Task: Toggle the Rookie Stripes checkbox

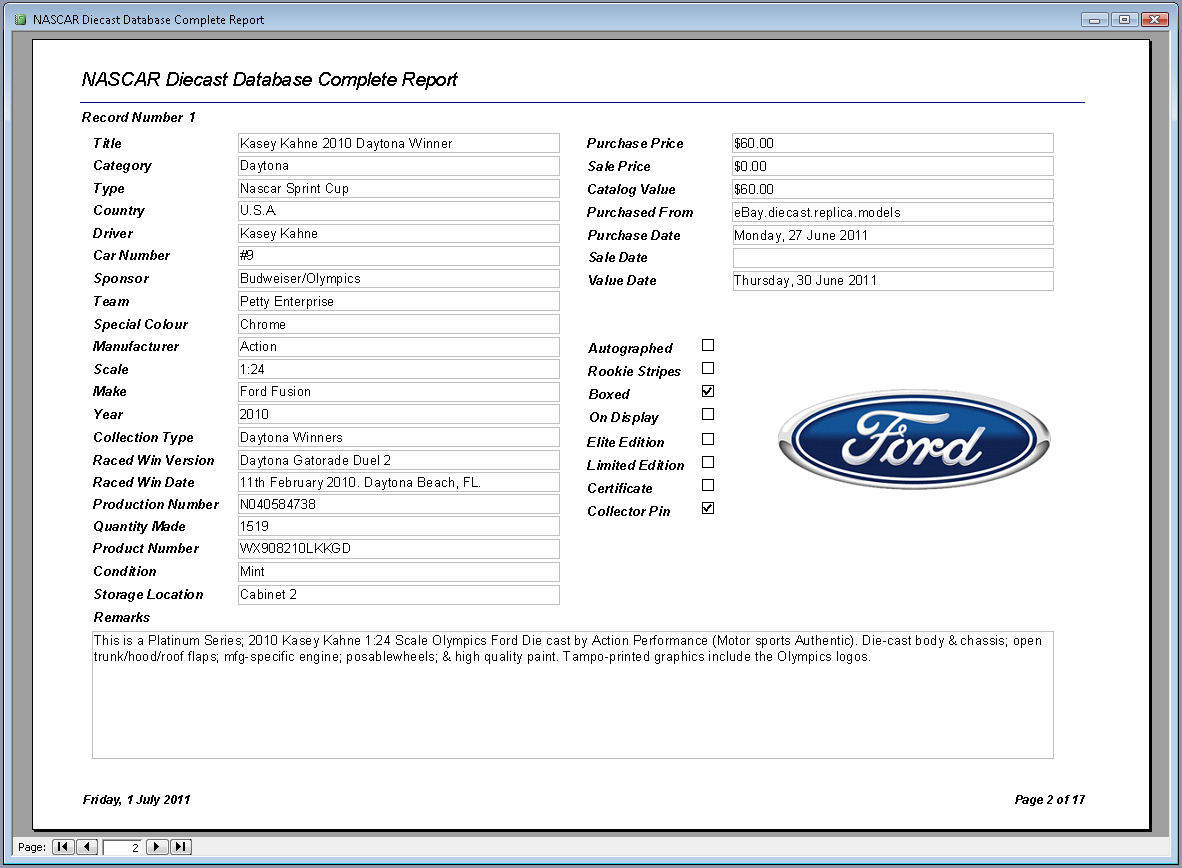Action: coord(708,368)
